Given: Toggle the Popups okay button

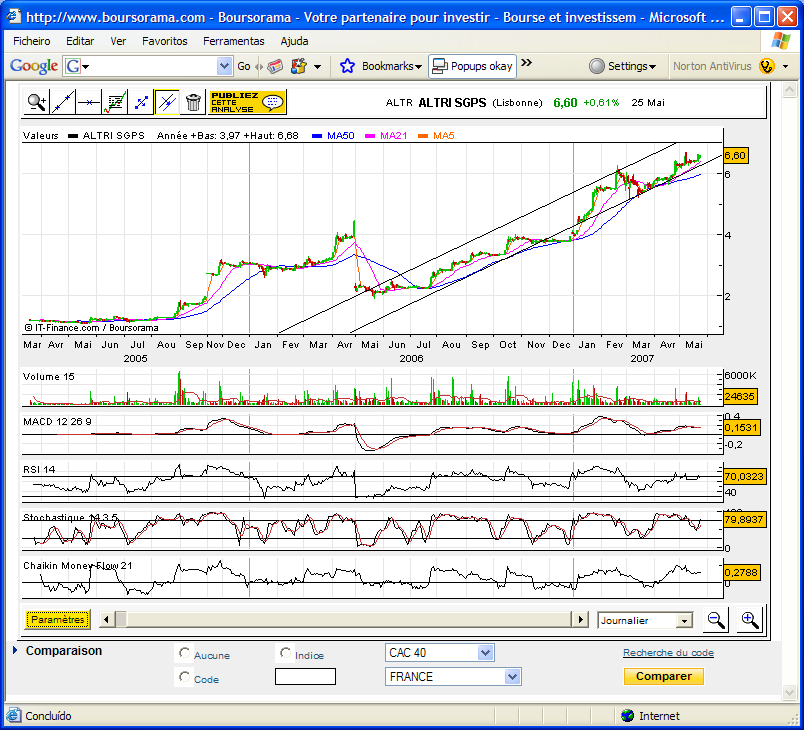Looking at the screenshot, I should point(472,66).
